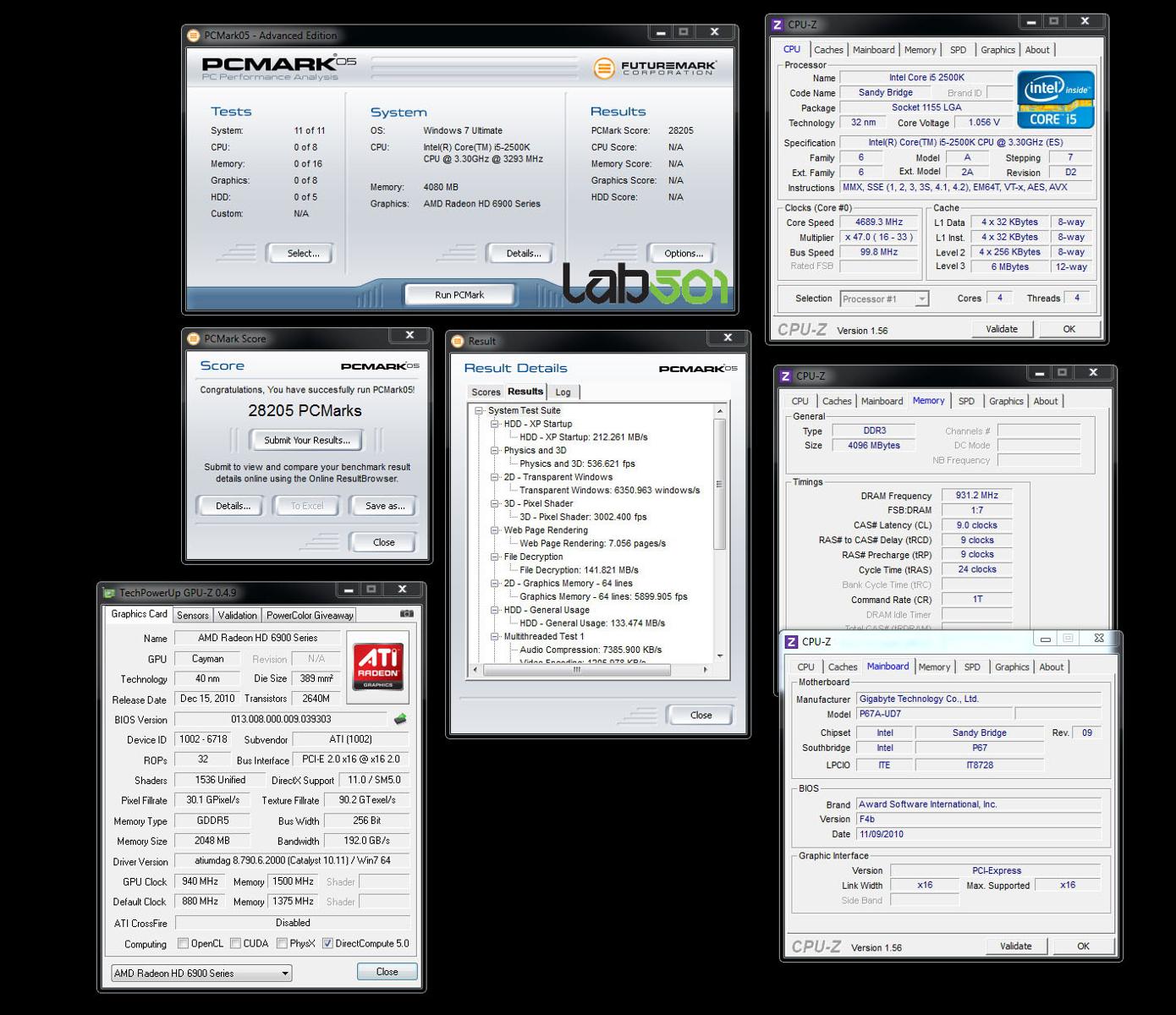Click the Intel Core i5 logo
Screen dimensions: 1176x1015
1056,100
